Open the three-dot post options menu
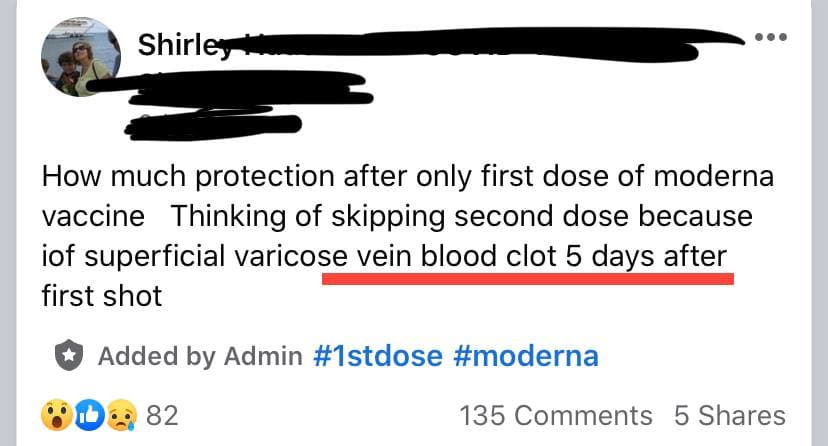Viewport: 828px width, 446px height. (x=772, y=39)
